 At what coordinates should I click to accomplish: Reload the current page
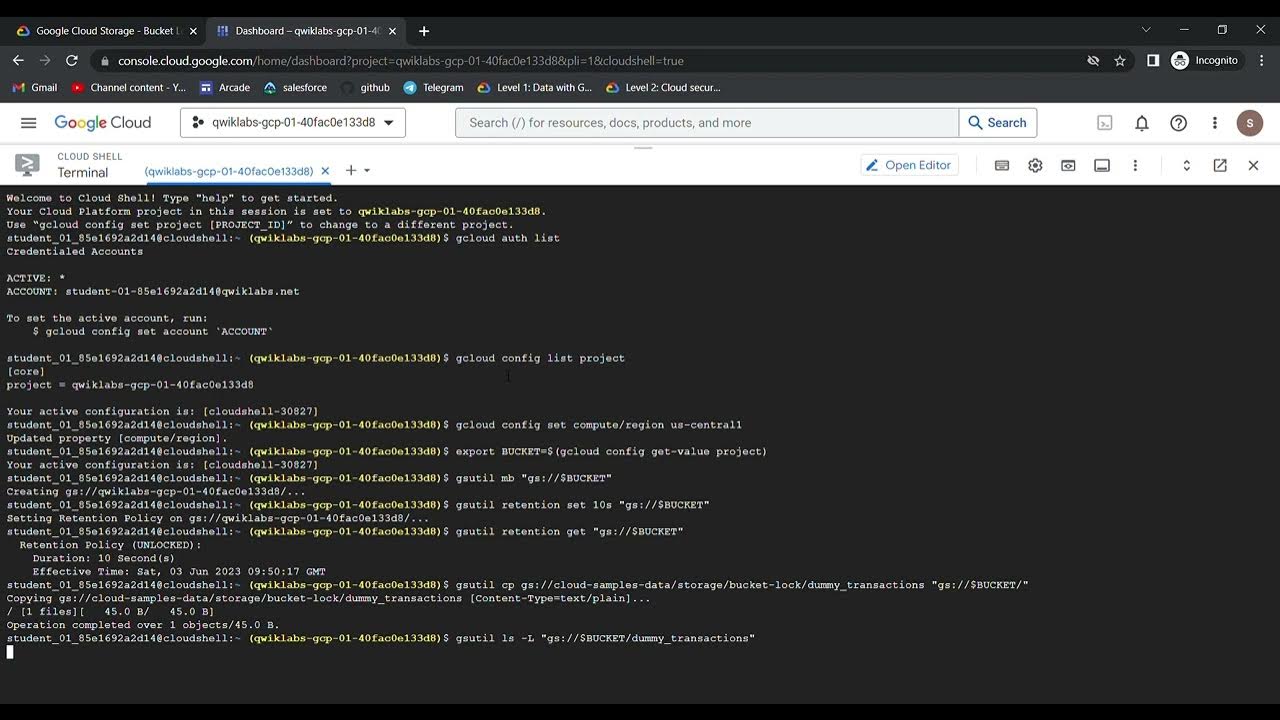tap(72, 61)
